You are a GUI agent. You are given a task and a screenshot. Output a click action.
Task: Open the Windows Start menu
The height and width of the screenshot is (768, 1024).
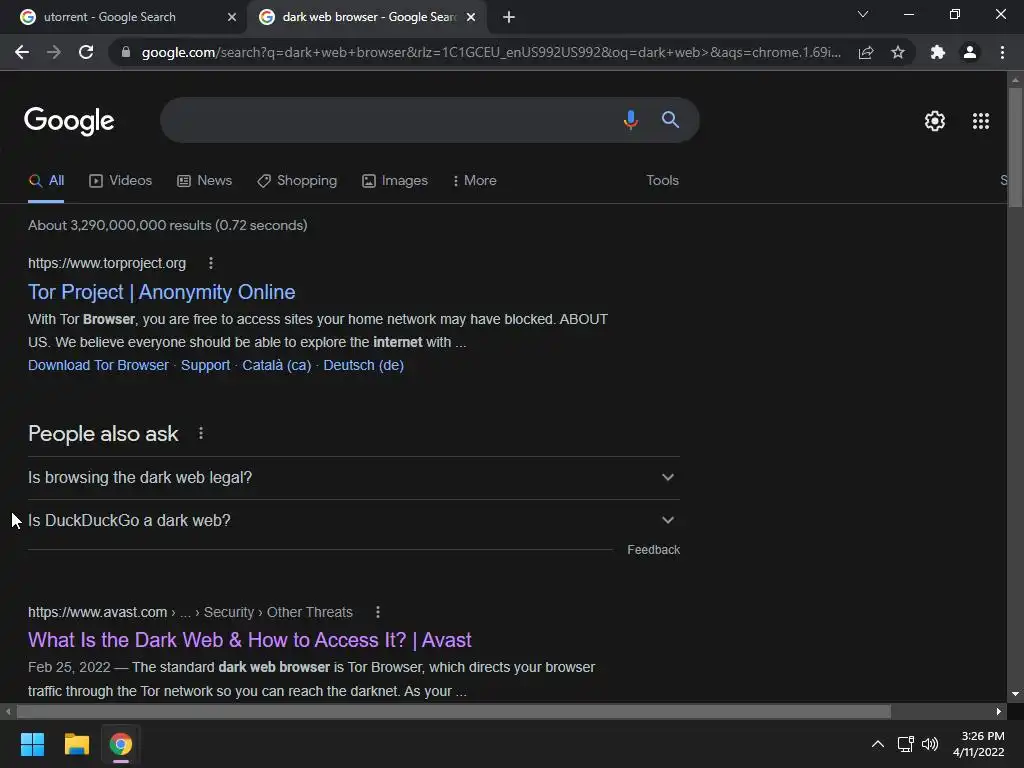tap(32, 744)
